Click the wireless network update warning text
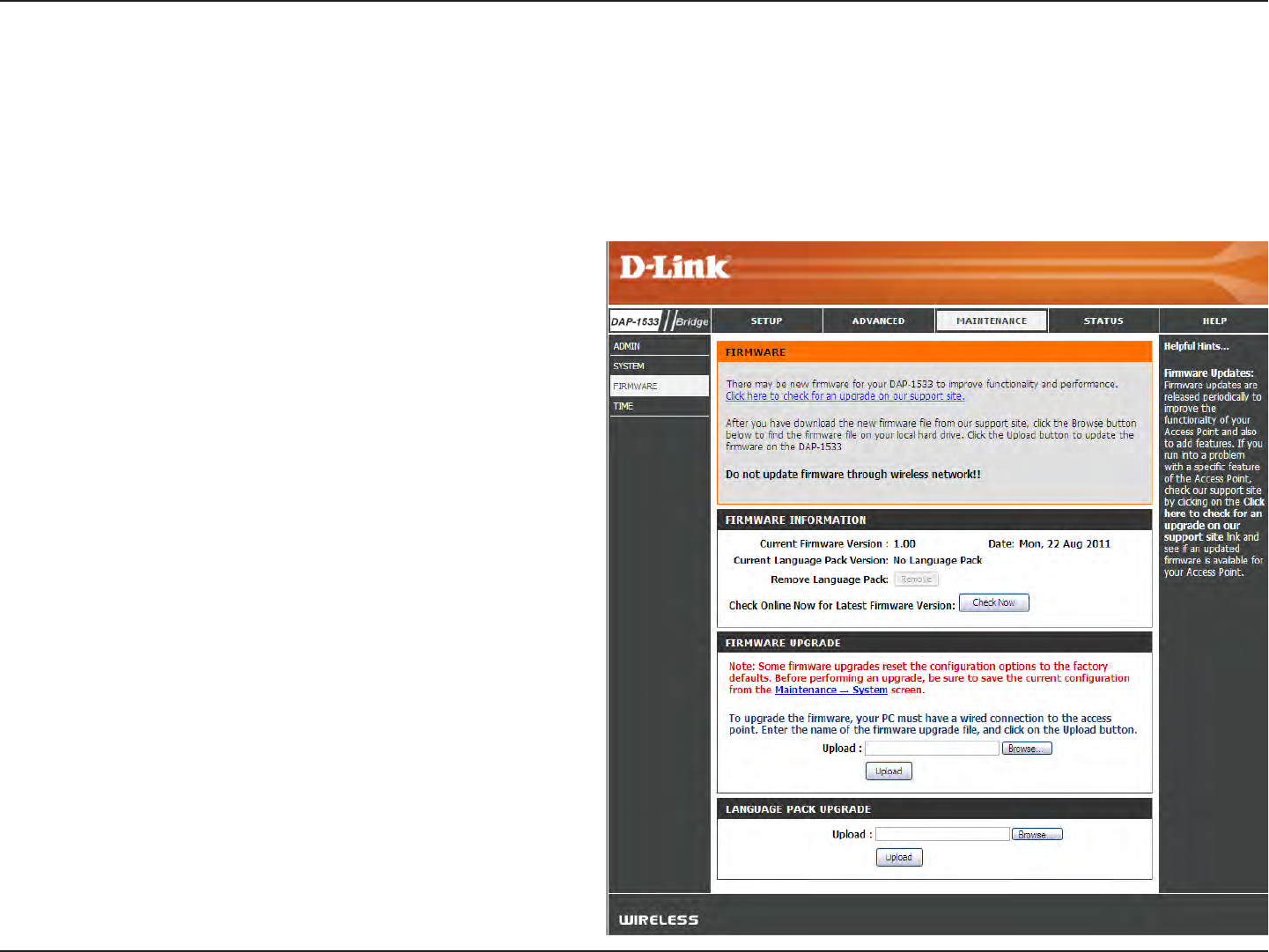Image resolution: width=1269 pixels, height=952 pixels. pyautogui.click(x=852, y=475)
